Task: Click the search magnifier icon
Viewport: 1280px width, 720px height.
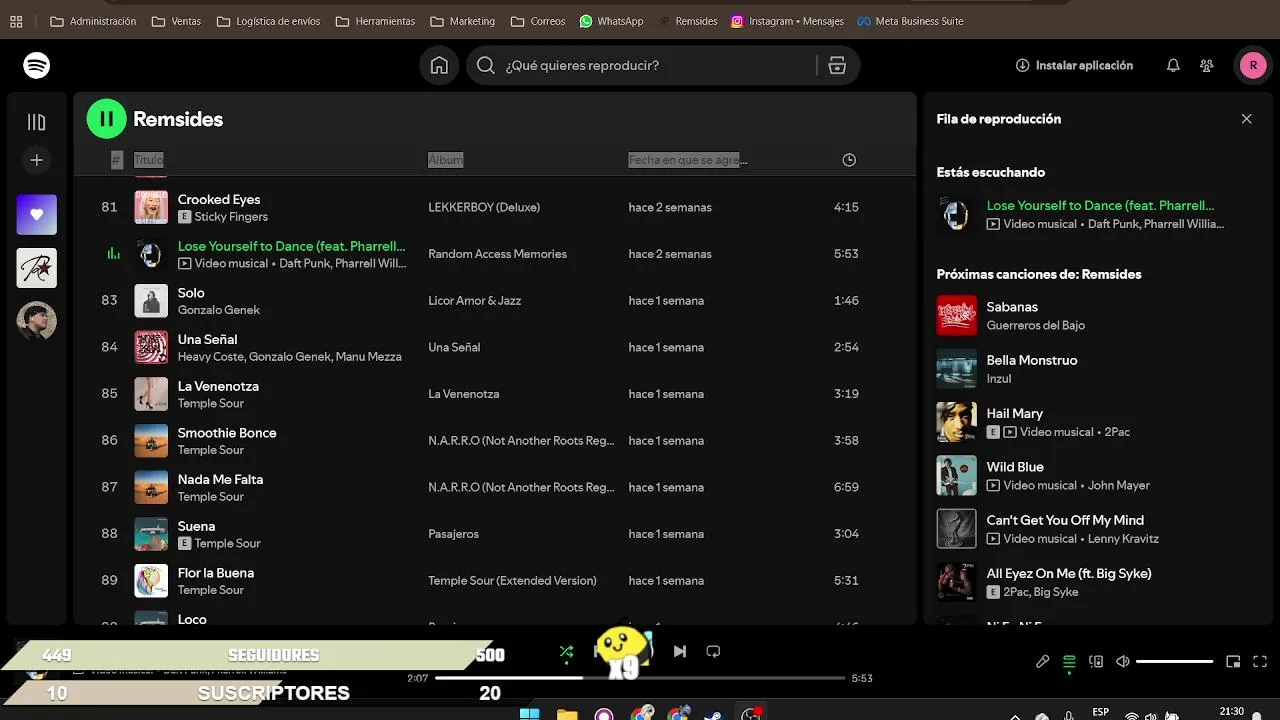Action: (x=486, y=65)
